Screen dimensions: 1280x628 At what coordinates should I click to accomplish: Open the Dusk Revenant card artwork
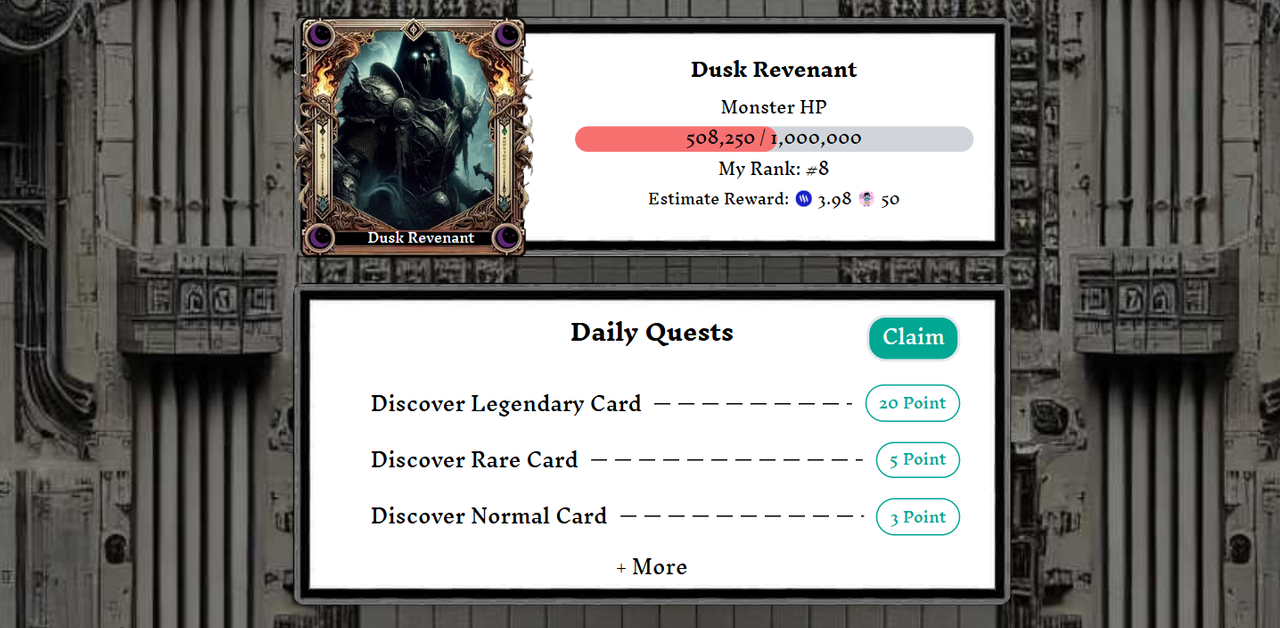tap(414, 137)
